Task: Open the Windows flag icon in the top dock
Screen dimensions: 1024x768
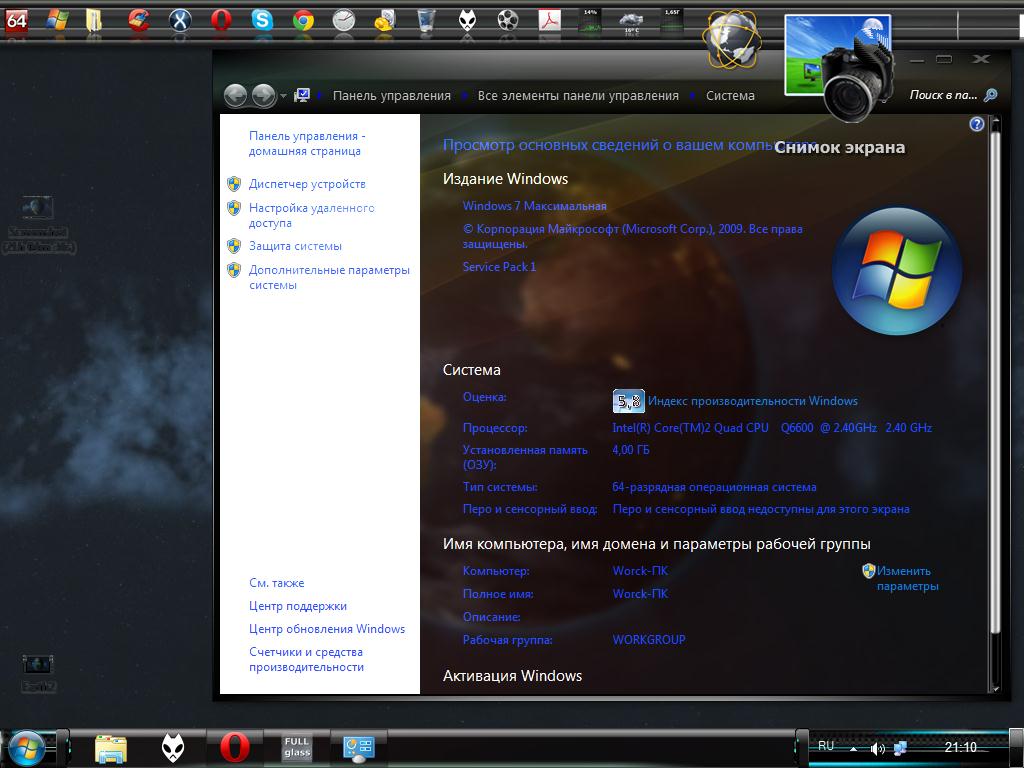Action: click(57, 20)
